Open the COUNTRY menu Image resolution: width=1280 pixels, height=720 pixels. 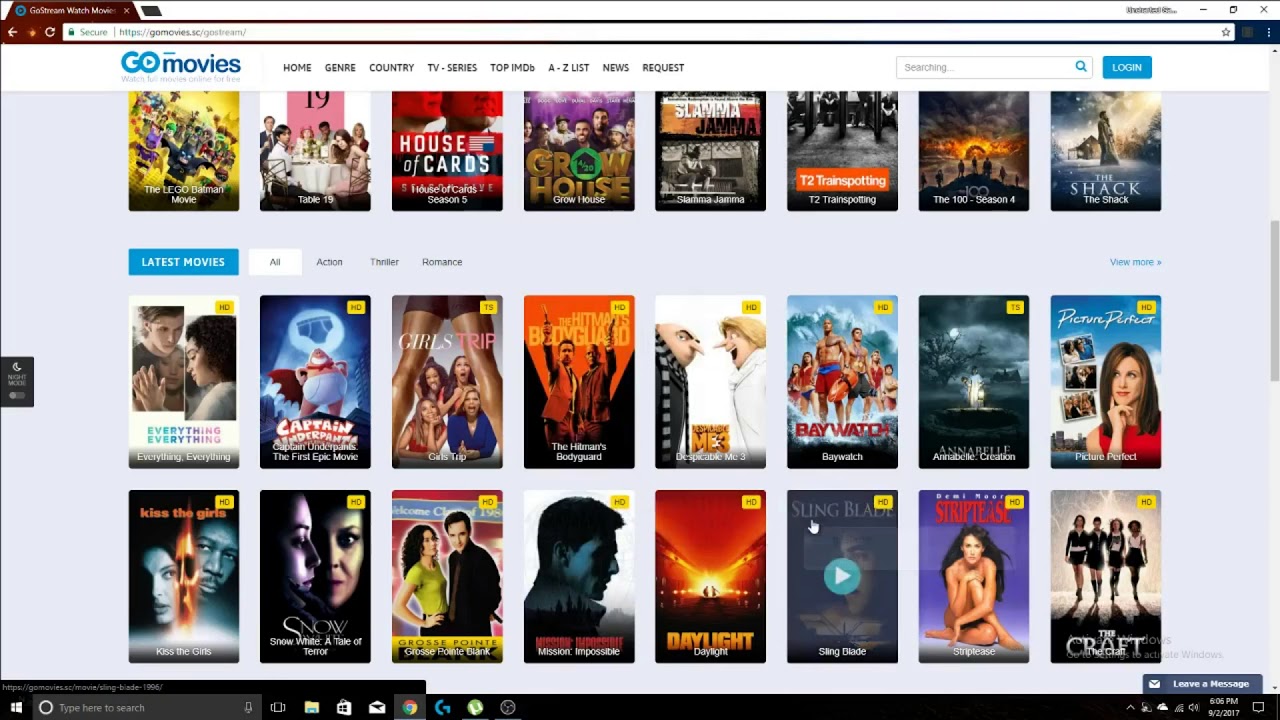[391, 67]
